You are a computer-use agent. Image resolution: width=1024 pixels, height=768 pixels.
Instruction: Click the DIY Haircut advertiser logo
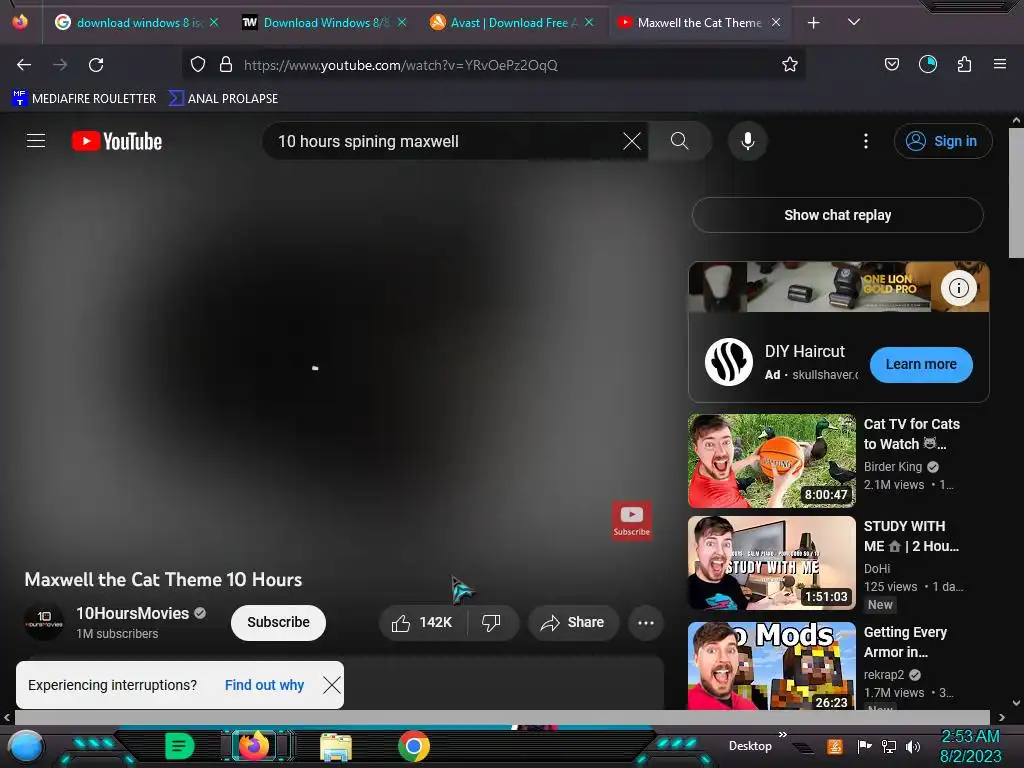[x=728, y=362]
